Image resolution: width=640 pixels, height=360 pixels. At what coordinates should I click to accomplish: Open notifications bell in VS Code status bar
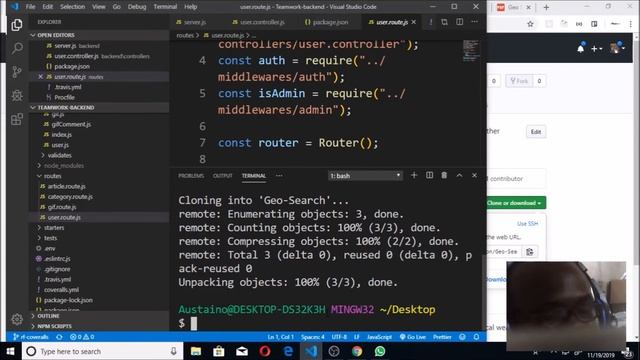(x=476, y=337)
